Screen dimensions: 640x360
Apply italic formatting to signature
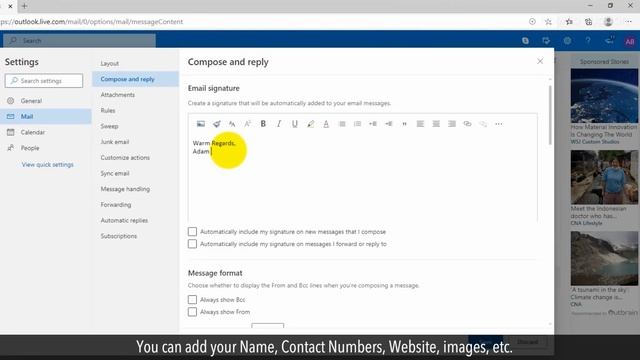279,124
